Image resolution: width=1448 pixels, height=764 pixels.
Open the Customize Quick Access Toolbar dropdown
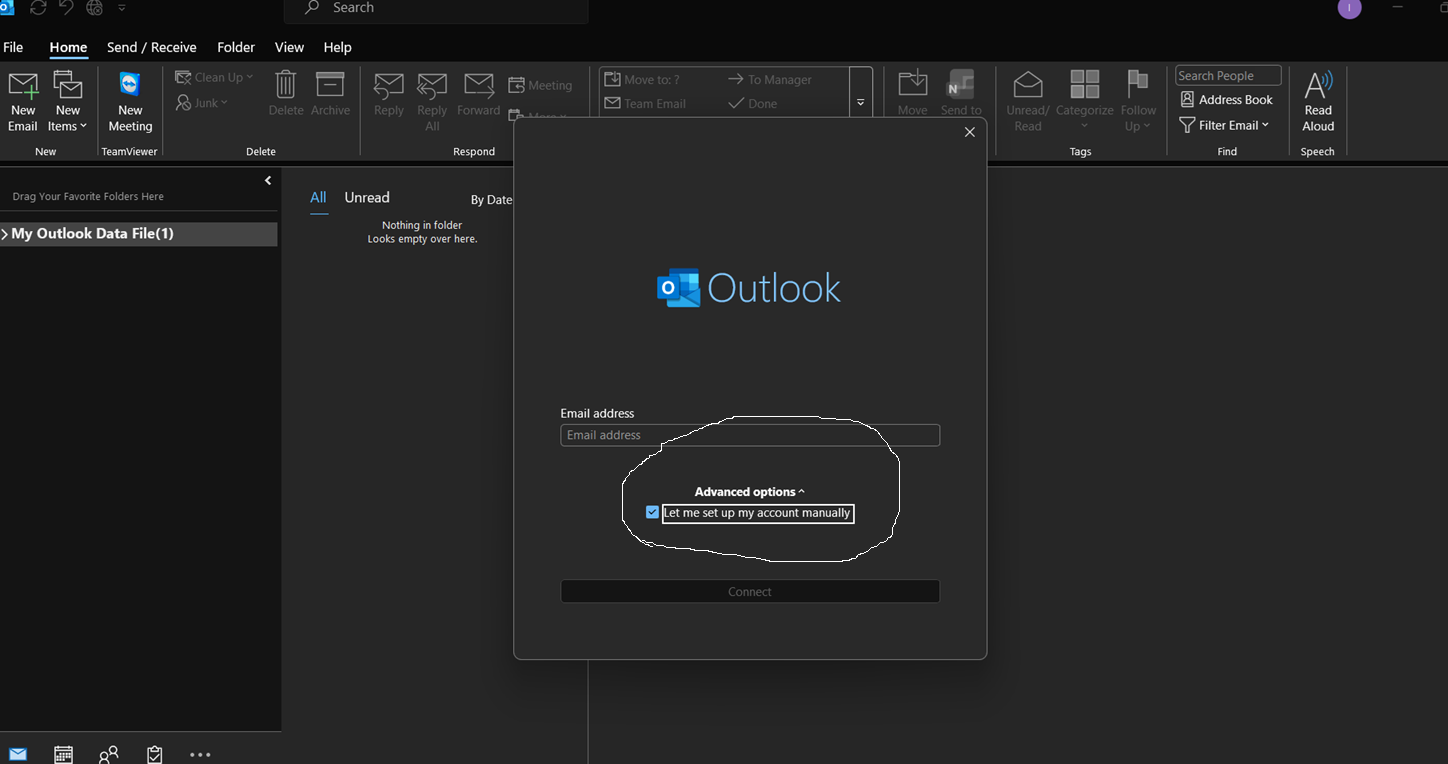122,8
